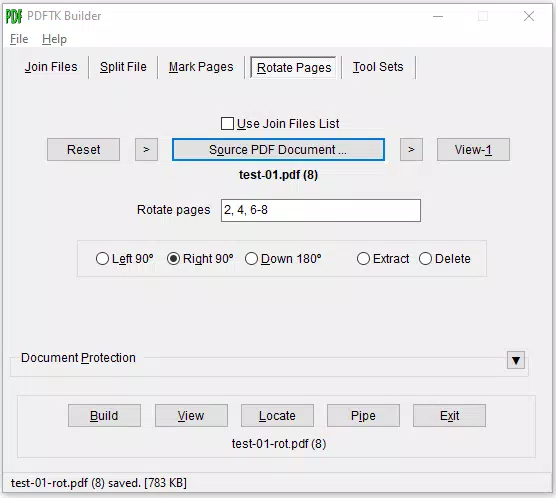
Task: Enable the Use Join Files List checkbox
Action: coord(227,124)
